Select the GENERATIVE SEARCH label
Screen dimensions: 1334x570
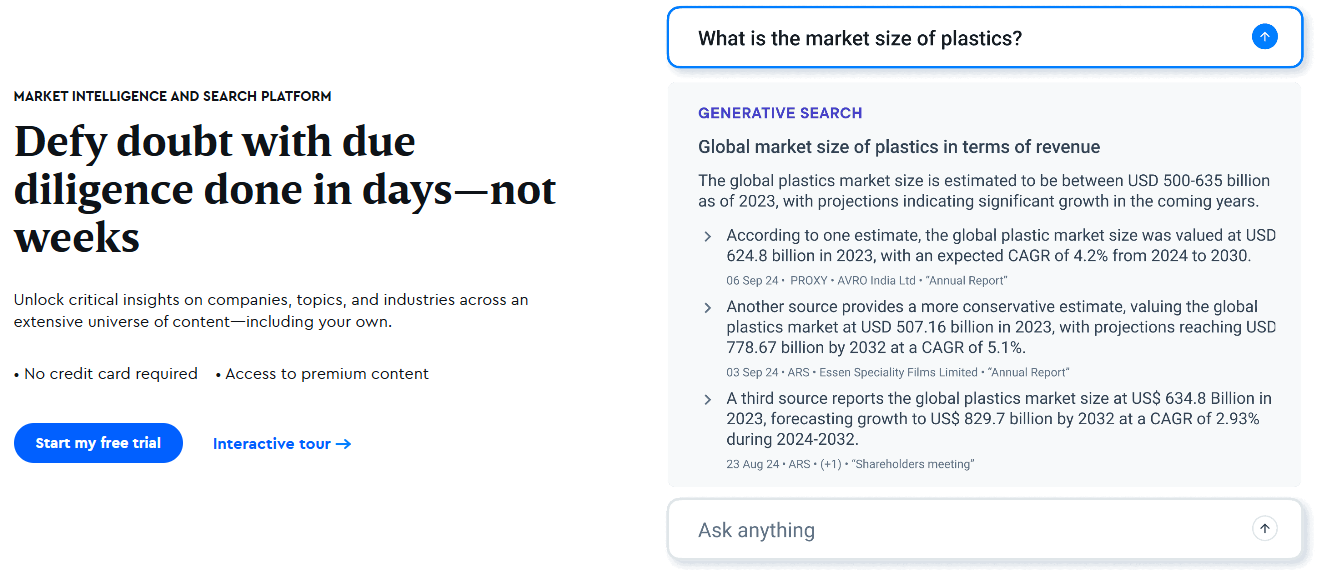point(780,113)
